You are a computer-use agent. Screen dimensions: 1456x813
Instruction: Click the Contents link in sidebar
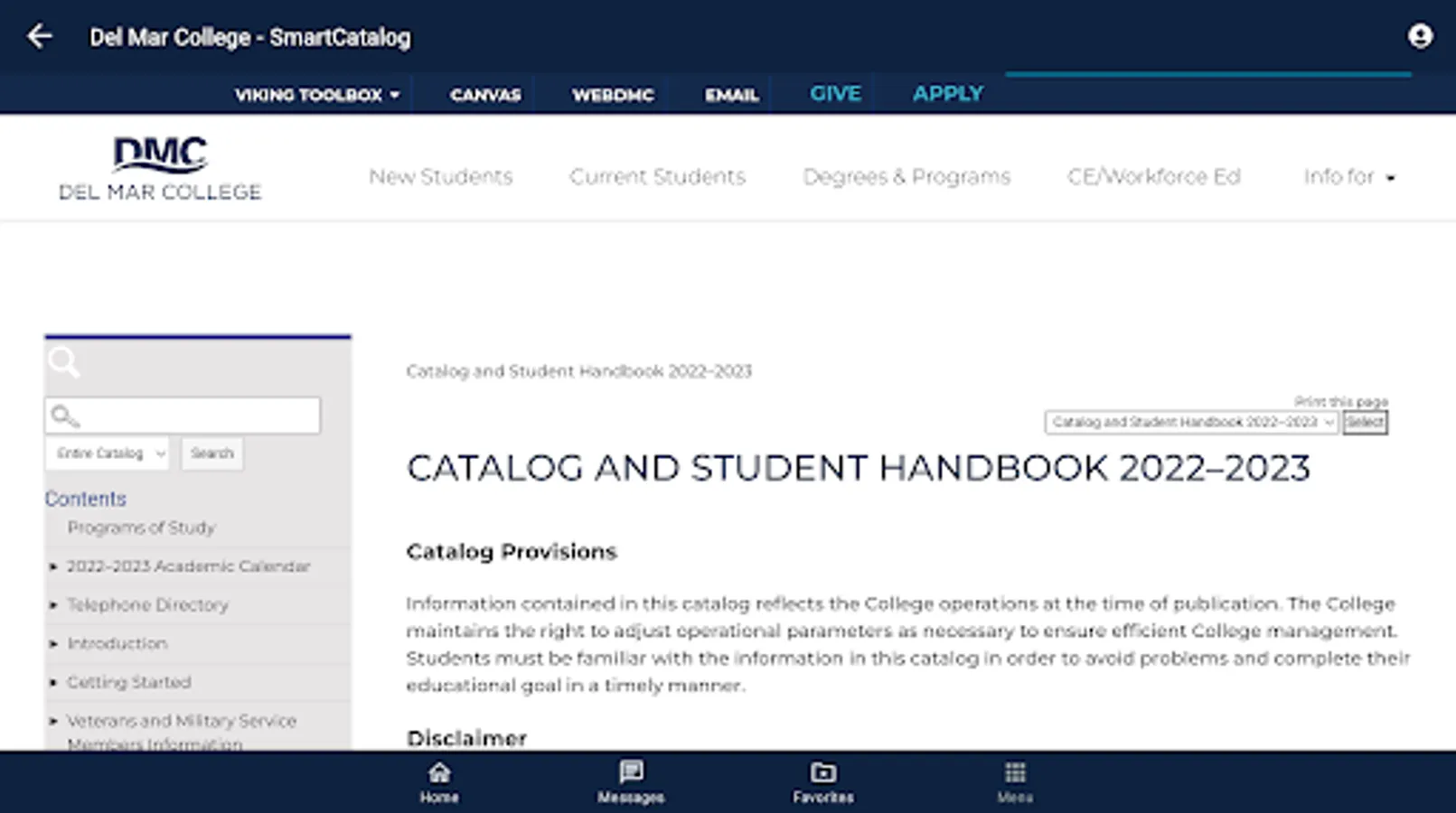(86, 499)
